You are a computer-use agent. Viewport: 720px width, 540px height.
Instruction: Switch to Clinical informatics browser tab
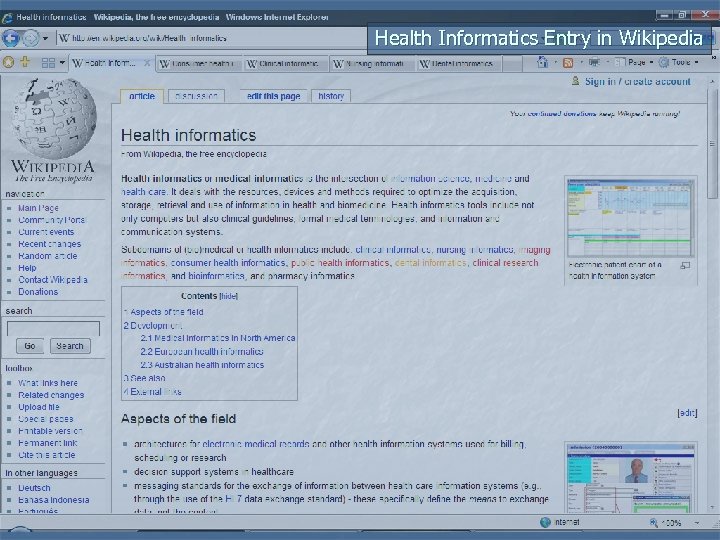click(x=286, y=64)
